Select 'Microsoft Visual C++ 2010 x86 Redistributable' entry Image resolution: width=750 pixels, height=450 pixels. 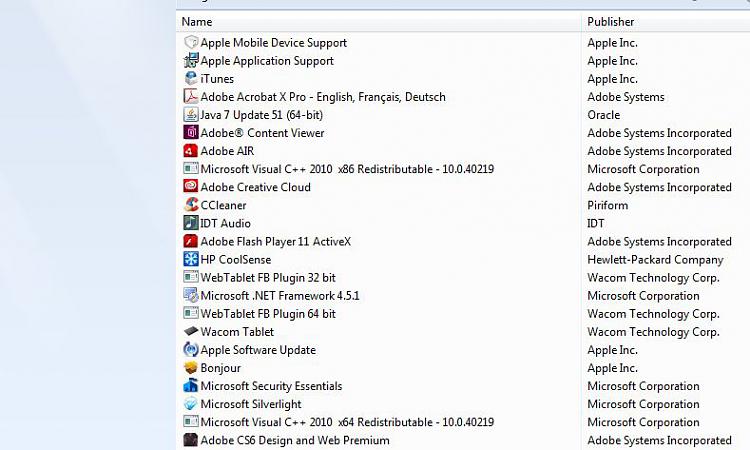tap(347, 169)
